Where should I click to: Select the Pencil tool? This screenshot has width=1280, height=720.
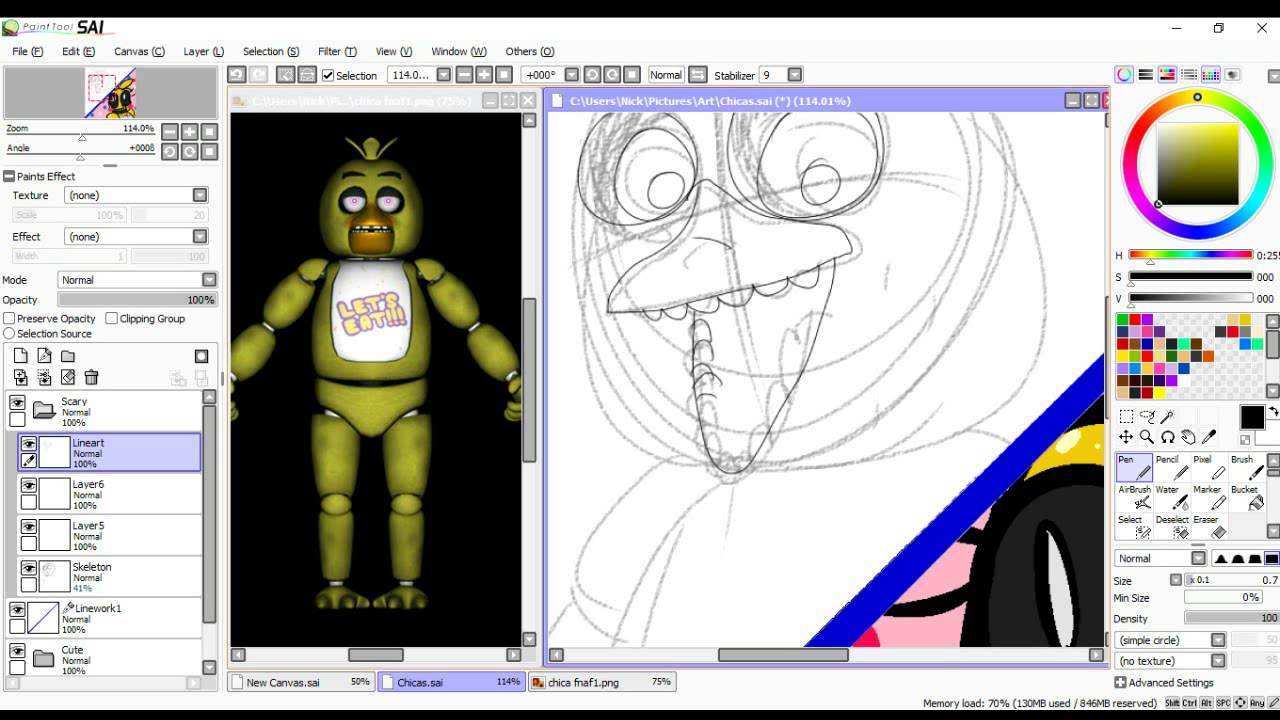tap(1172, 467)
